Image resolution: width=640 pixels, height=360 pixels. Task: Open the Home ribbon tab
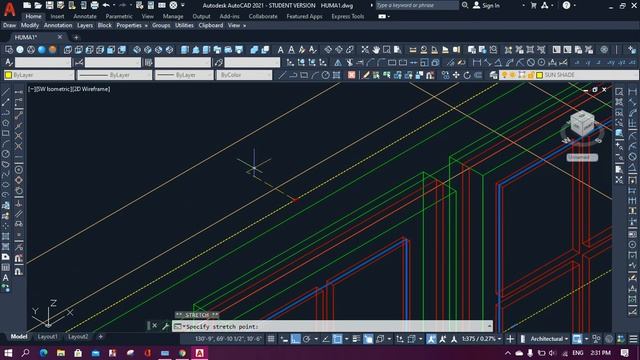pyautogui.click(x=33, y=16)
